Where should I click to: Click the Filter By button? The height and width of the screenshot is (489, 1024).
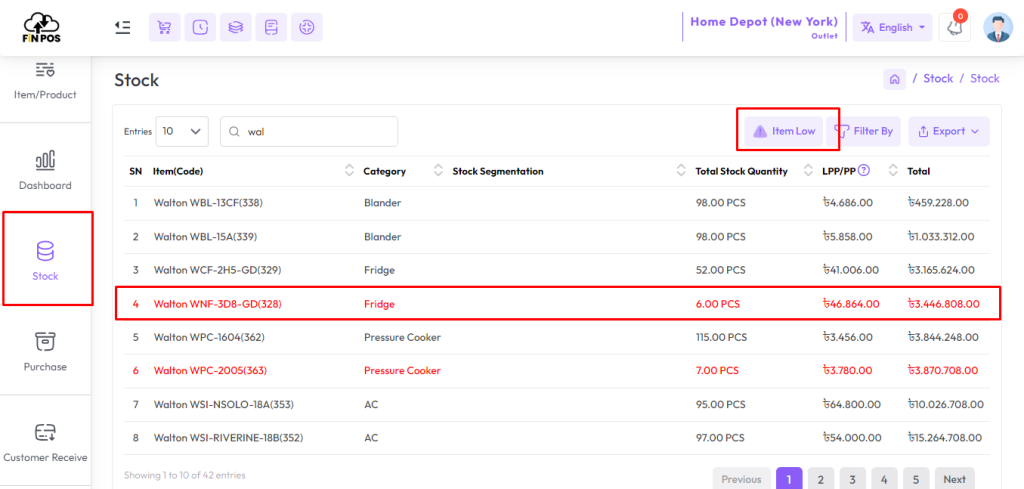pos(863,131)
